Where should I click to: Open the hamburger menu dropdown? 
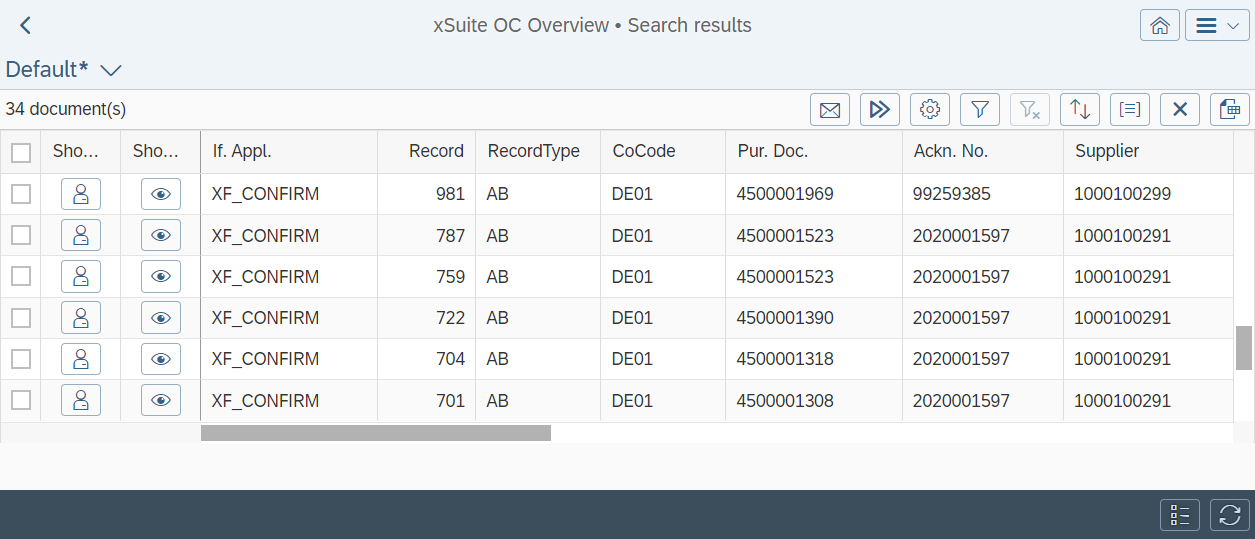pyautogui.click(x=1217, y=26)
